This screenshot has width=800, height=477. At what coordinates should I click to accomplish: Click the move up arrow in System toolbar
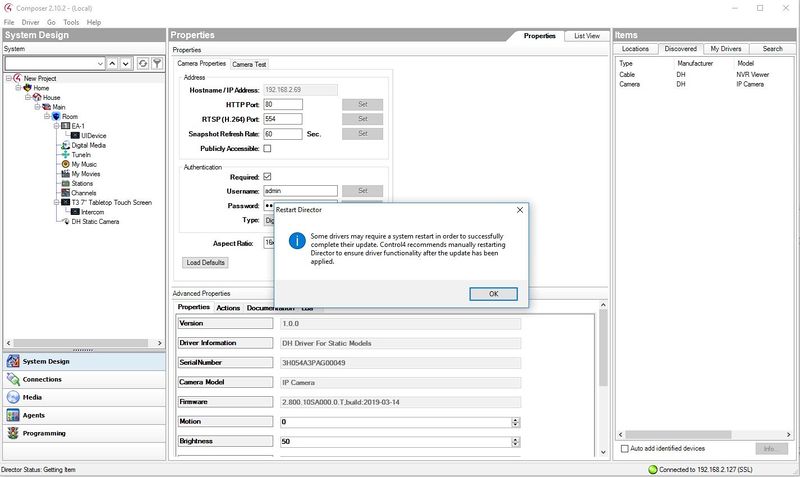(x=112, y=63)
